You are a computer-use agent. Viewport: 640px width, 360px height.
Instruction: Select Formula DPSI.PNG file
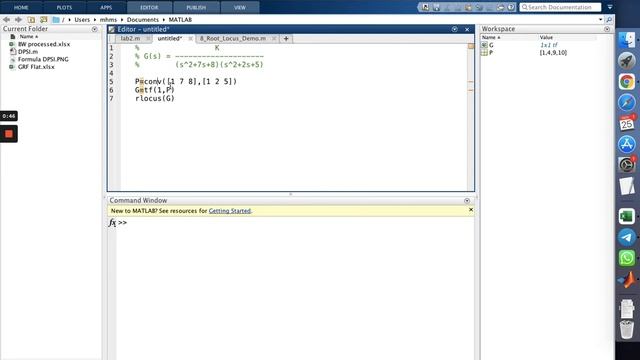(43, 59)
